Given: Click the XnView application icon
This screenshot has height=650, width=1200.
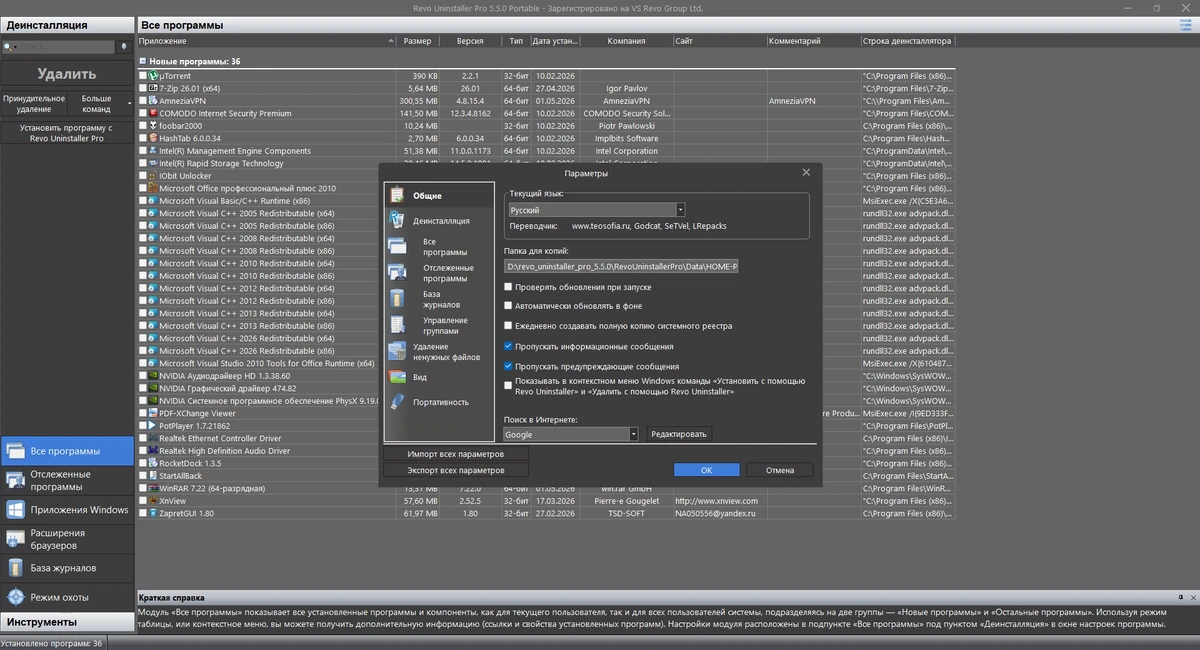Looking at the screenshot, I should (153, 501).
